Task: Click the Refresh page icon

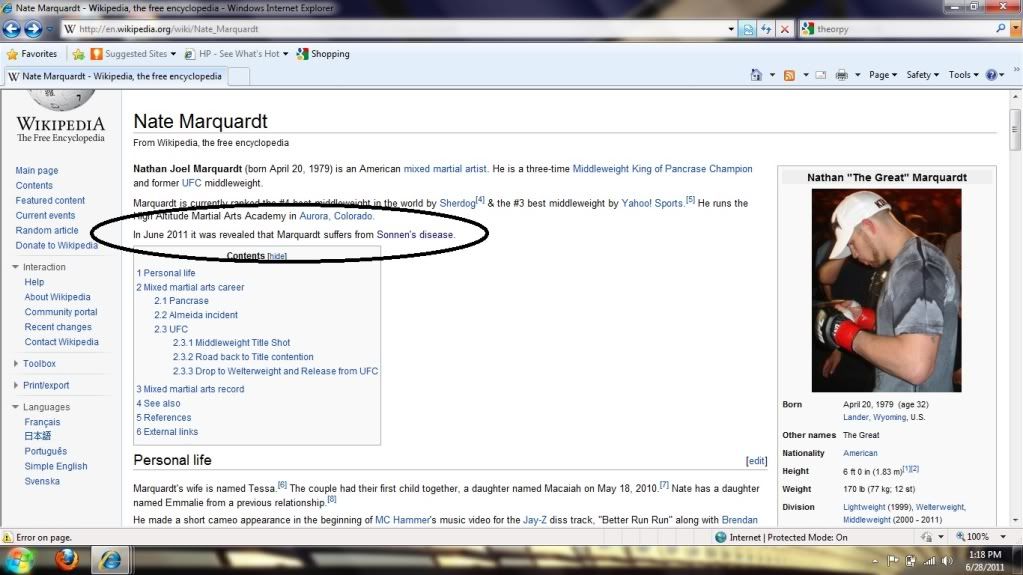Action: click(x=766, y=29)
